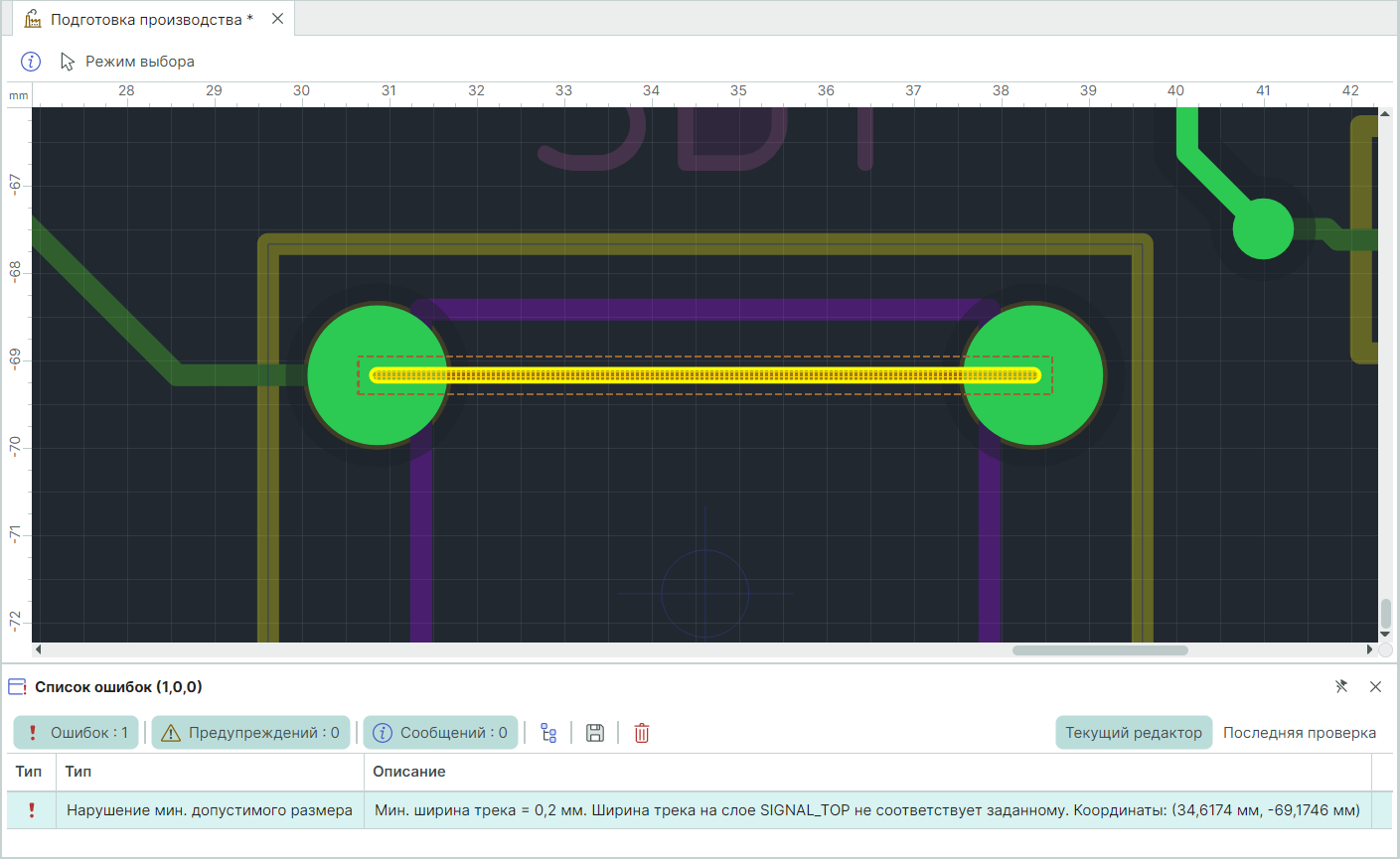
Task: Click the info icon in the editor toolbar
Action: point(31,62)
